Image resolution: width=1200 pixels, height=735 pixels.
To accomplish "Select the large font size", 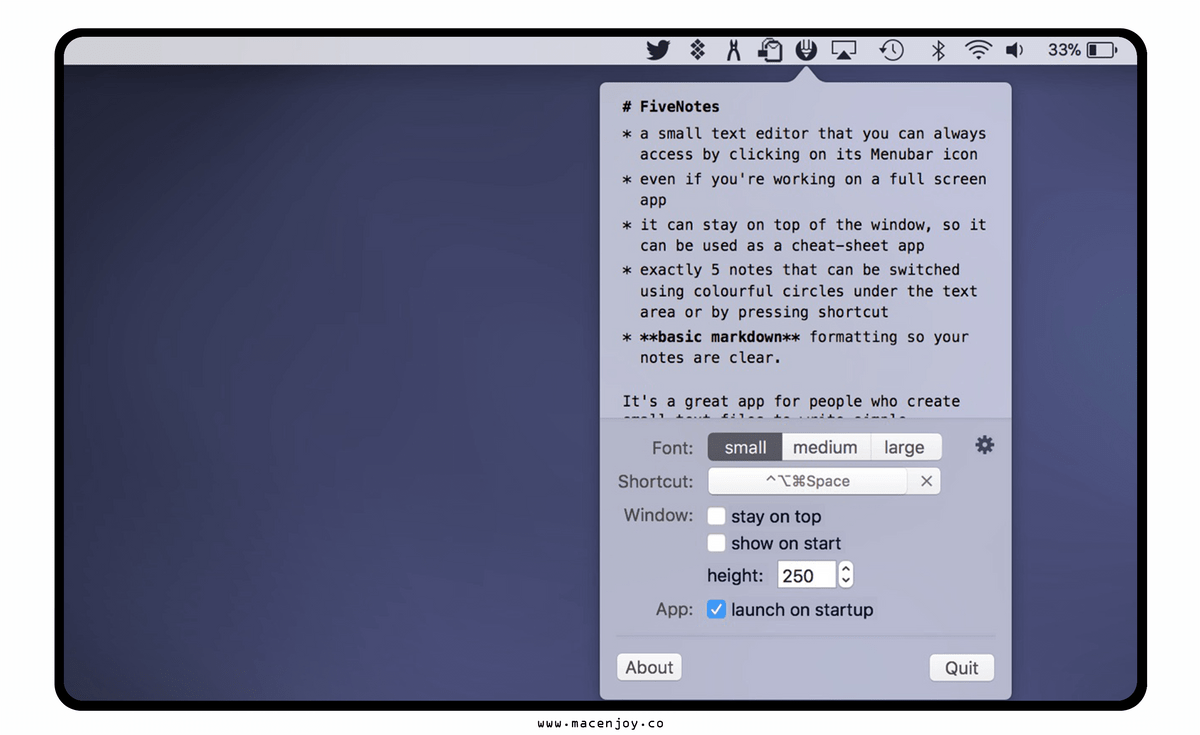I will click(x=905, y=447).
